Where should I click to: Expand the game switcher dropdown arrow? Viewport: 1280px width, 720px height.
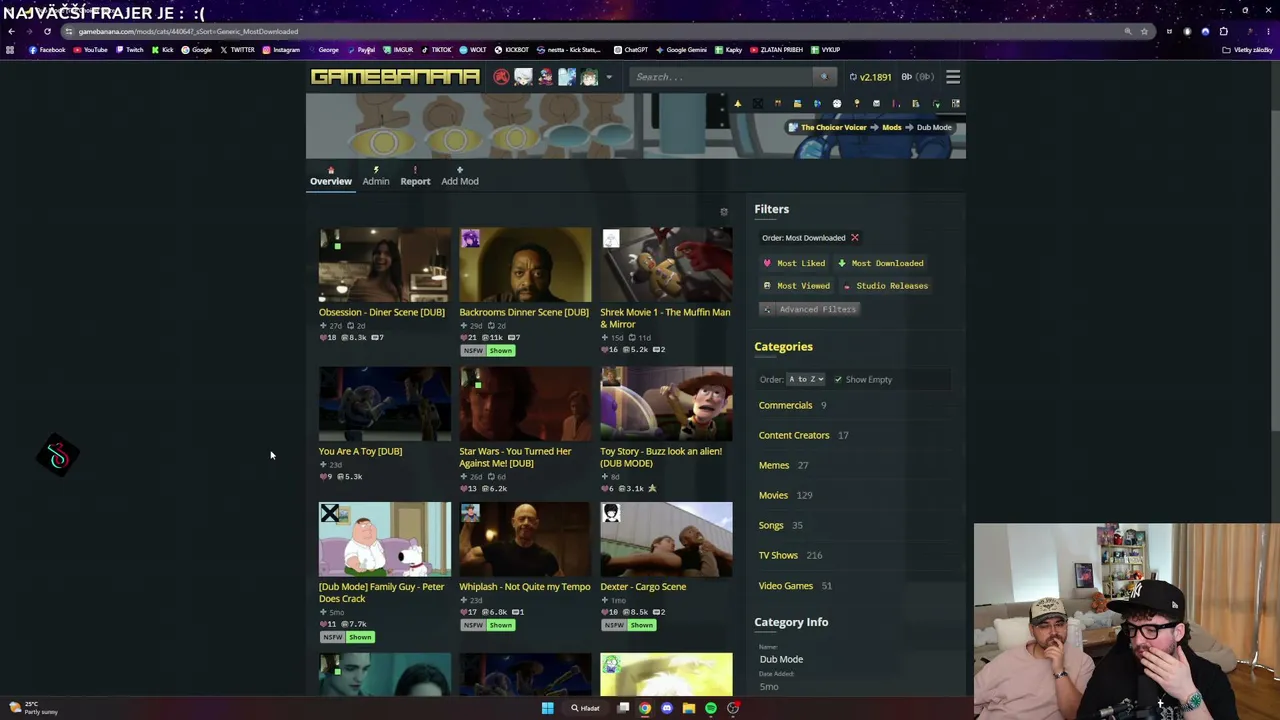coord(608,77)
